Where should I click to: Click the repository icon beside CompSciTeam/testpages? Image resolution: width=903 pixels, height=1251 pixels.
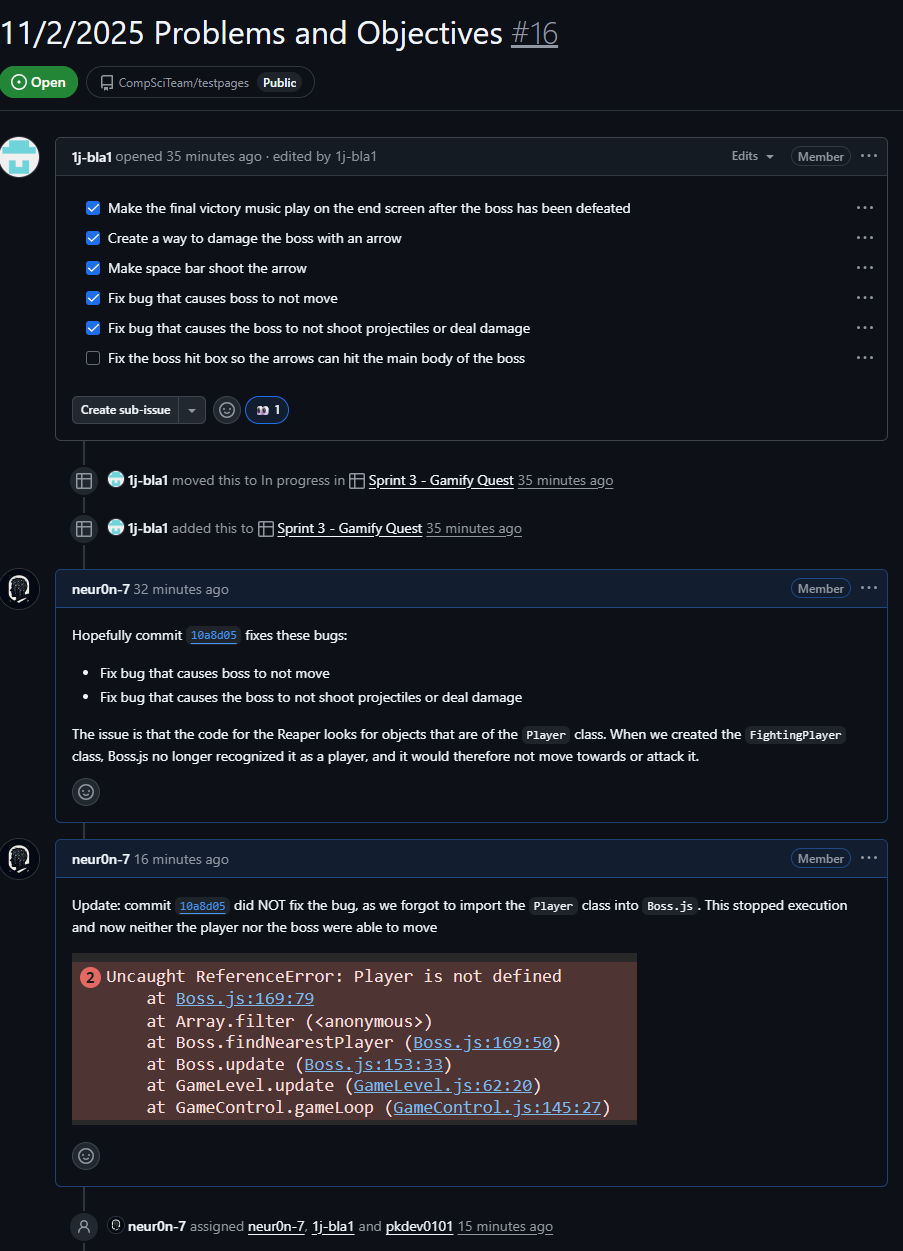pyautogui.click(x=106, y=82)
